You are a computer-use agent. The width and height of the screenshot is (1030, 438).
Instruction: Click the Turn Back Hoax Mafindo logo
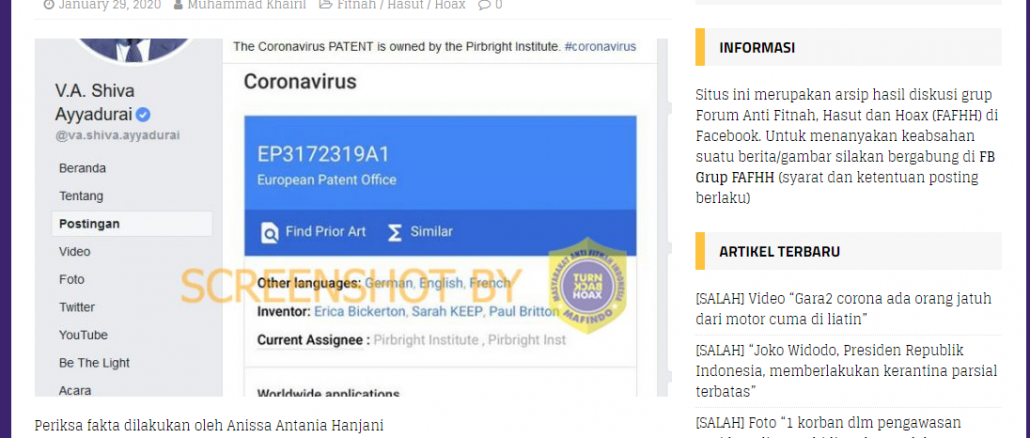(588, 286)
